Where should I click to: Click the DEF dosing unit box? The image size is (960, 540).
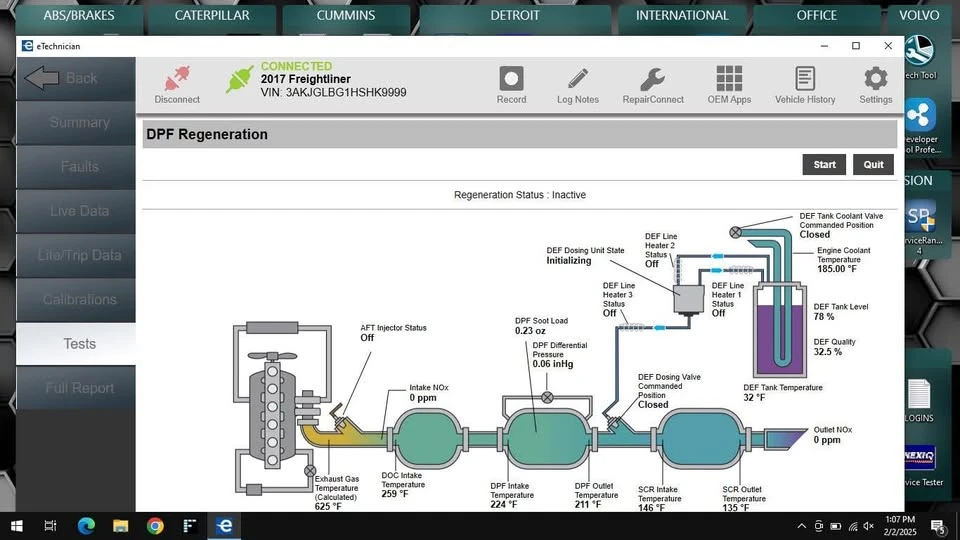[689, 300]
